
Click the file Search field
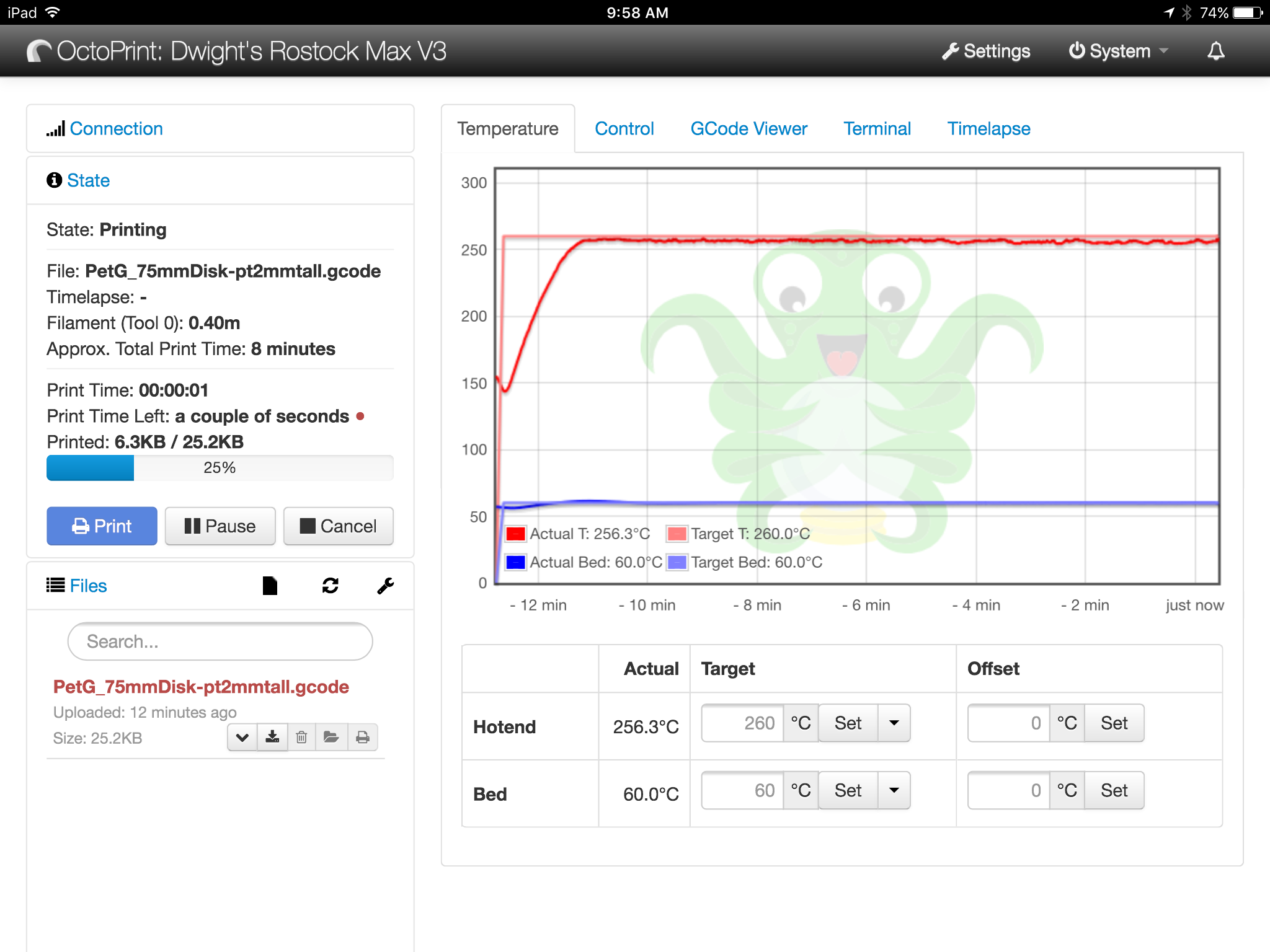220,641
